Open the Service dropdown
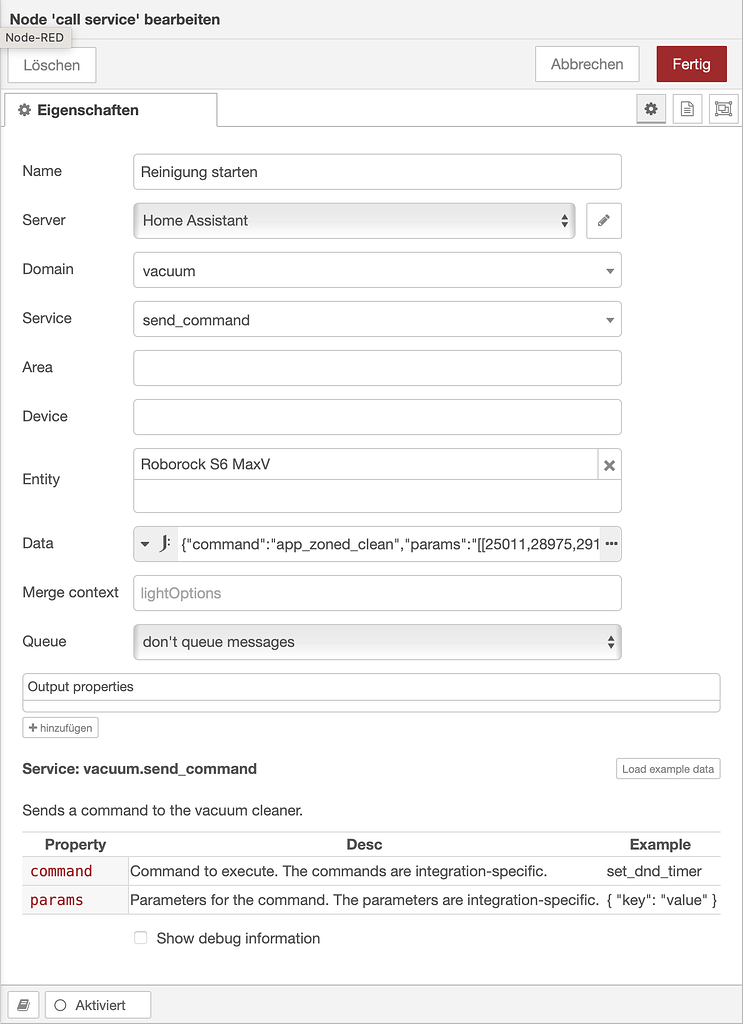The image size is (743, 1024). coord(608,319)
